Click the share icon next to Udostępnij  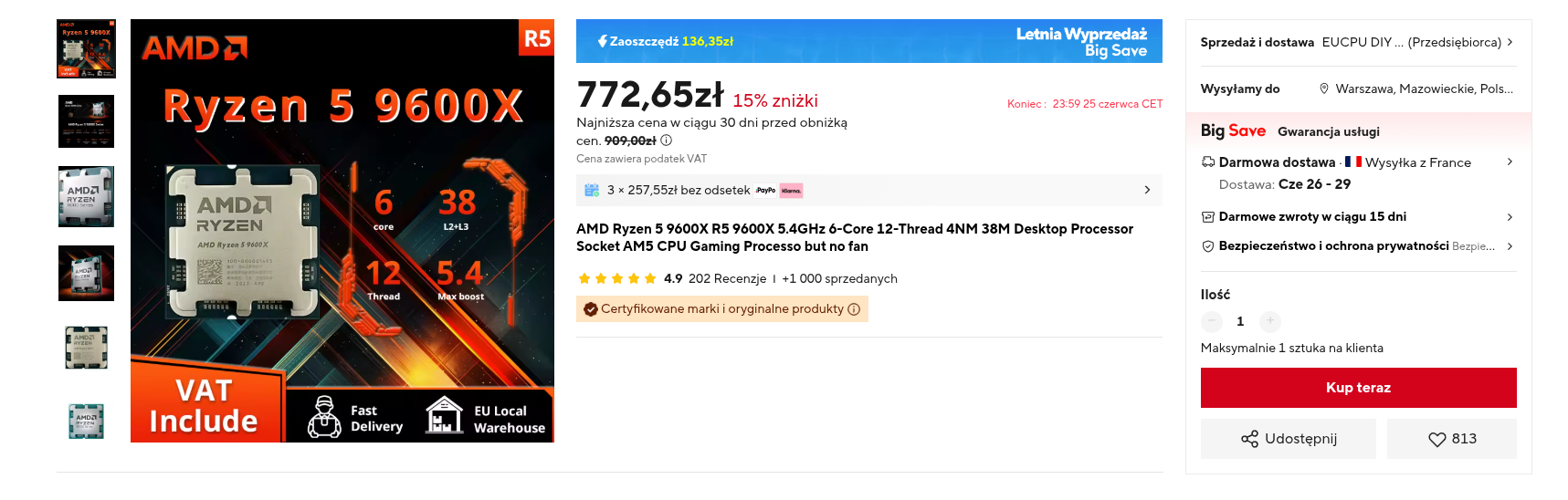point(1249,439)
